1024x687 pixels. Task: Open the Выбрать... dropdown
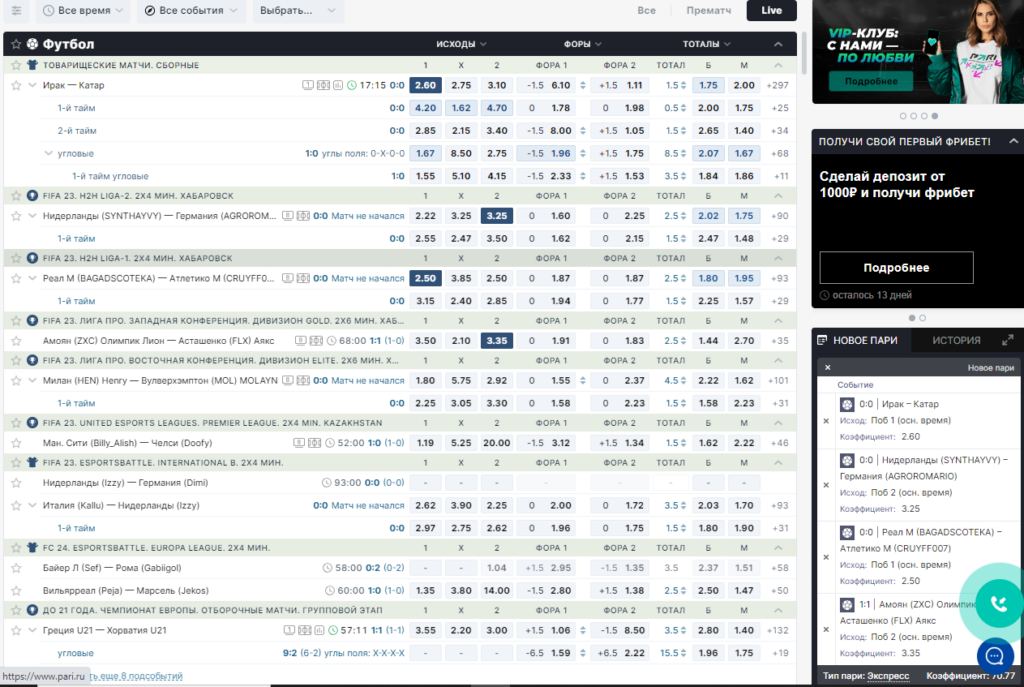pos(297,10)
